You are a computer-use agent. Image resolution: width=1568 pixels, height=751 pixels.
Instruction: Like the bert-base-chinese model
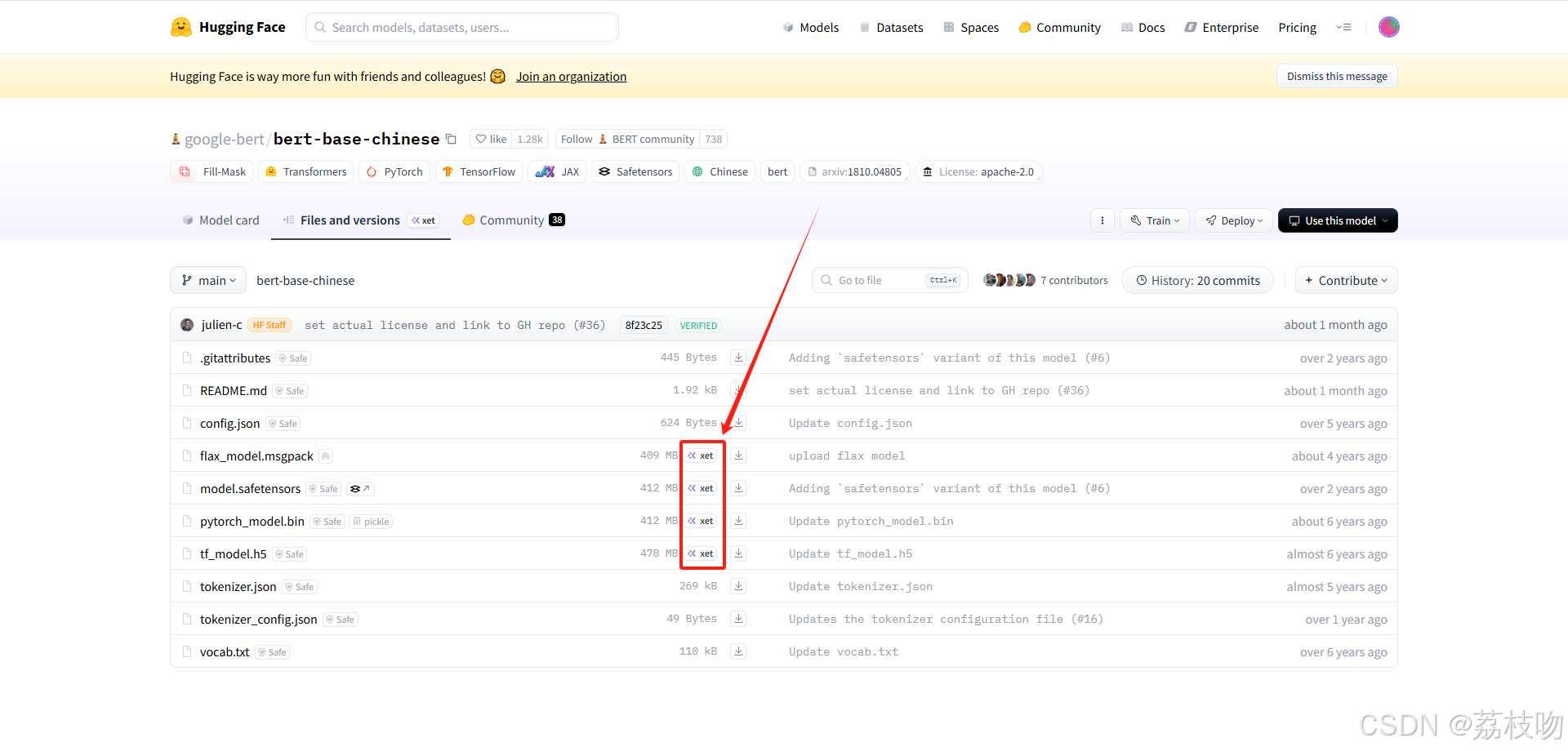pos(491,139)
